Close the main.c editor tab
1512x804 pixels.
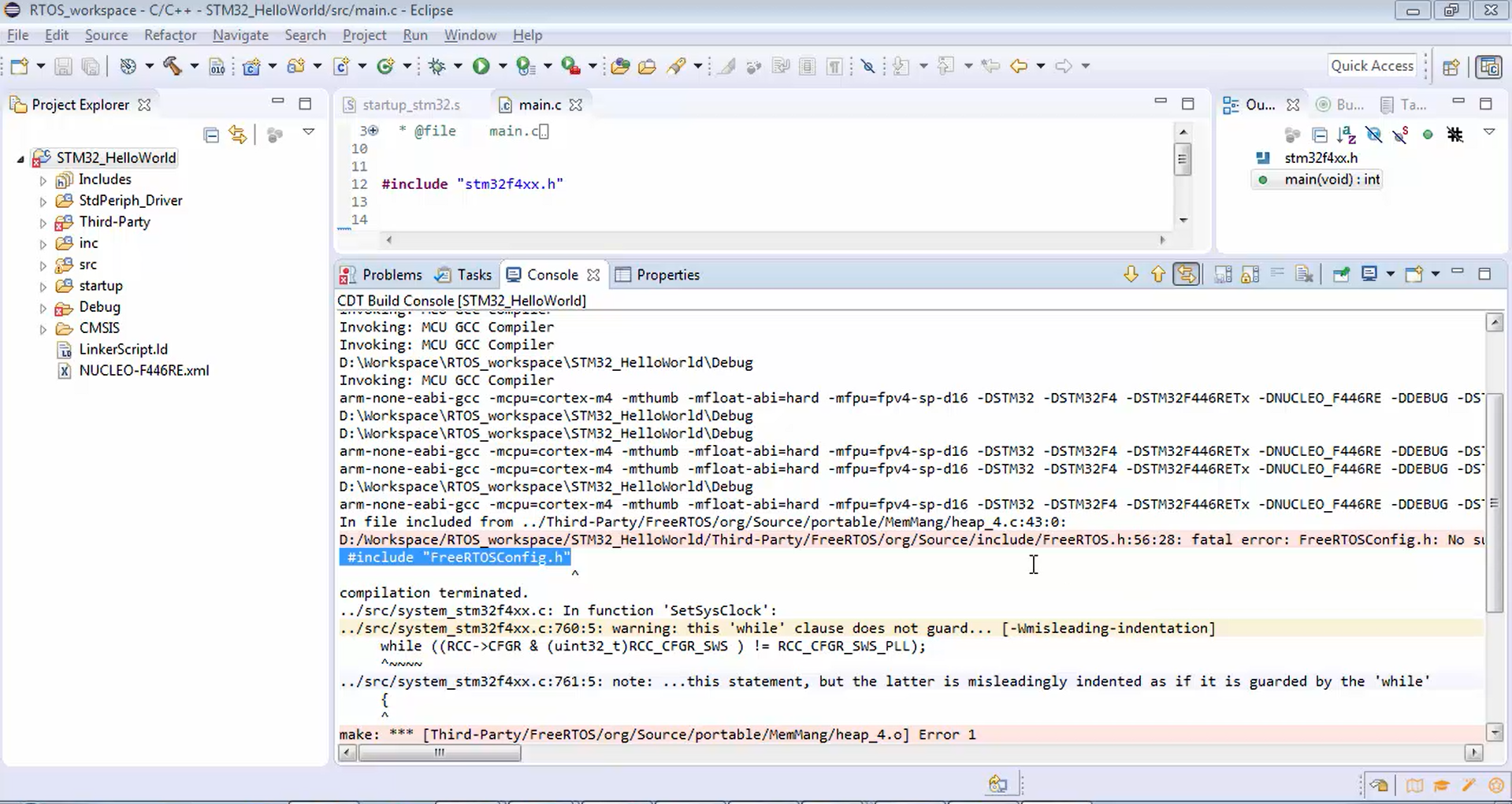tap(576, 105)
